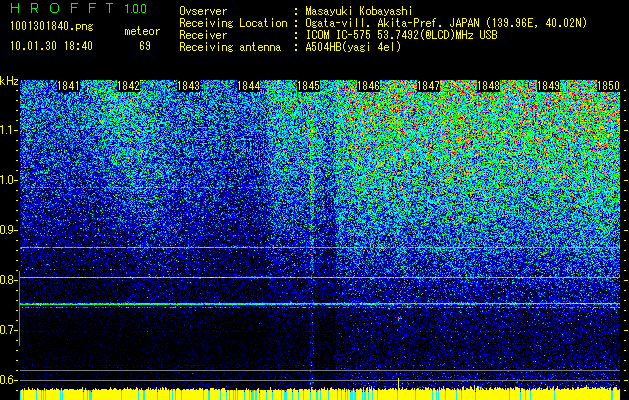The image size is (629, 400).
Task: Click the 1847 time marker
Action: point(429,86)
